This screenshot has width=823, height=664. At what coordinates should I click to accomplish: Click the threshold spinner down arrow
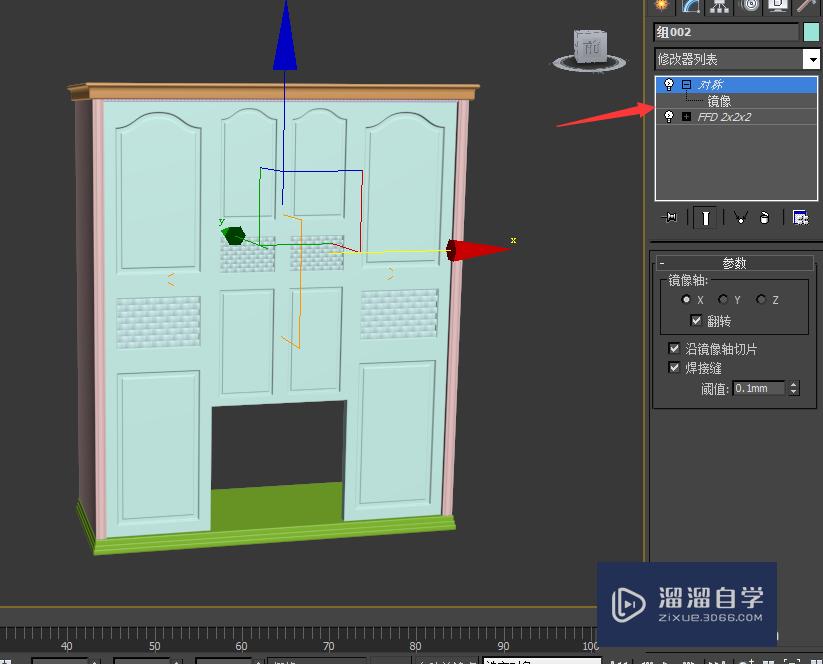(794, 392)
